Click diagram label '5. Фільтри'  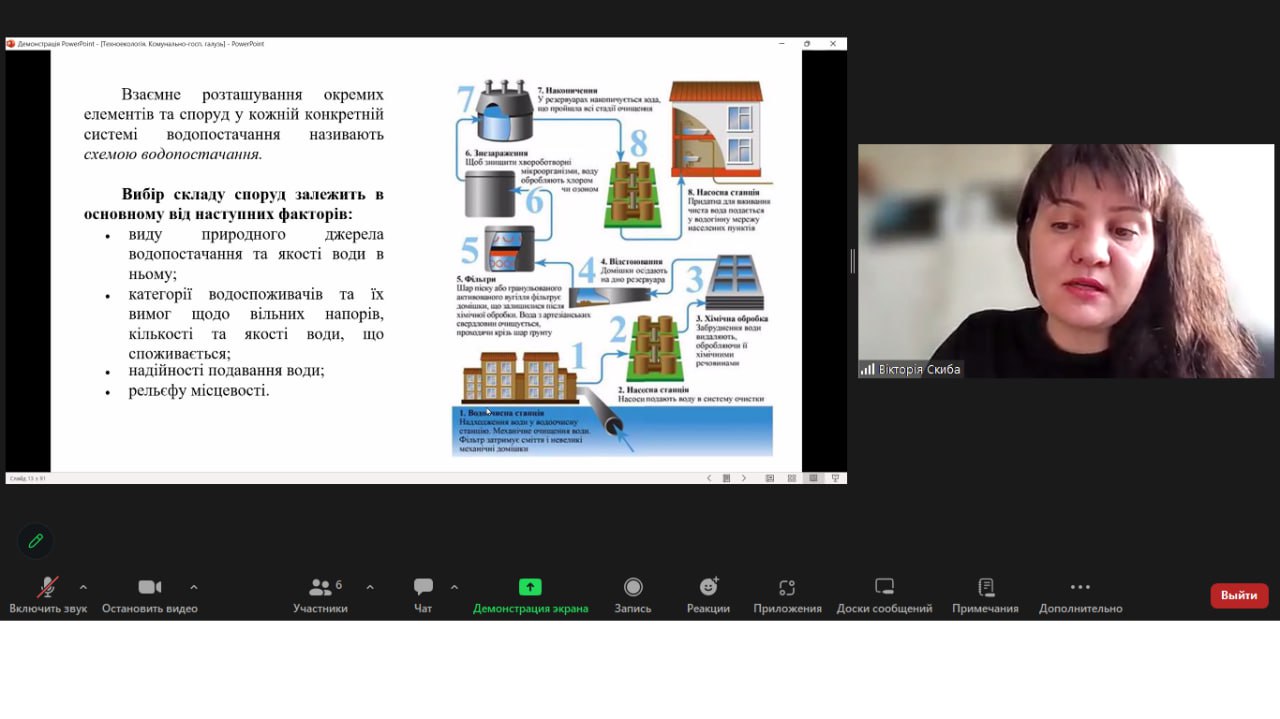click(x=478, y=279)
